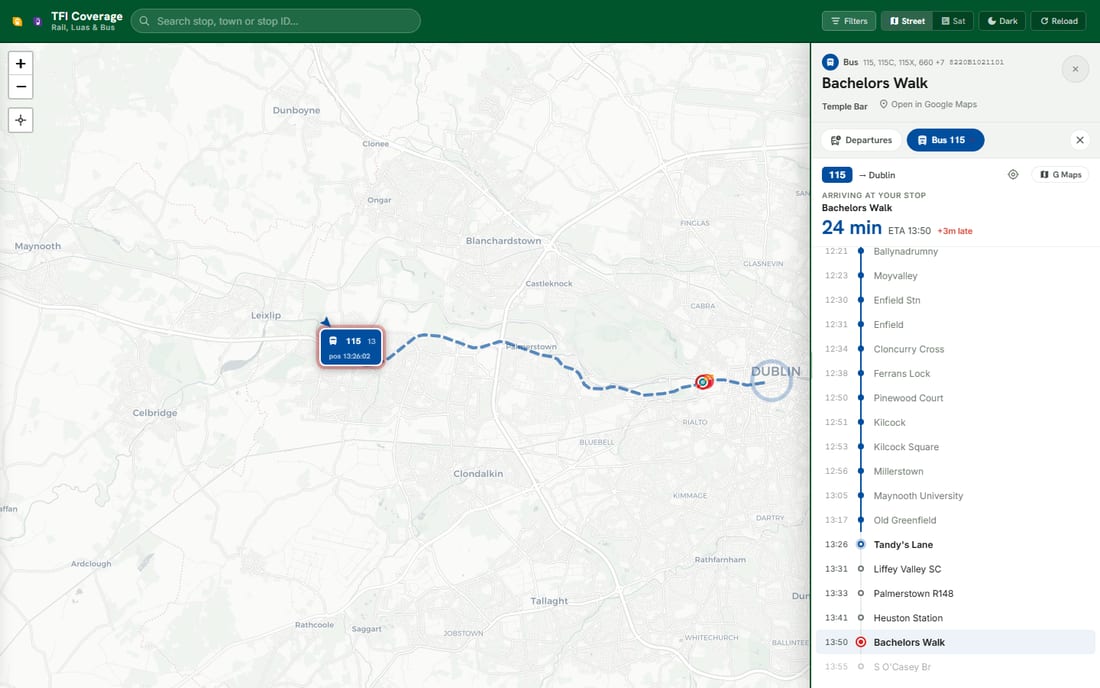
Task: Click the ETA 13:50 text
Action: (x=909, y=231)
